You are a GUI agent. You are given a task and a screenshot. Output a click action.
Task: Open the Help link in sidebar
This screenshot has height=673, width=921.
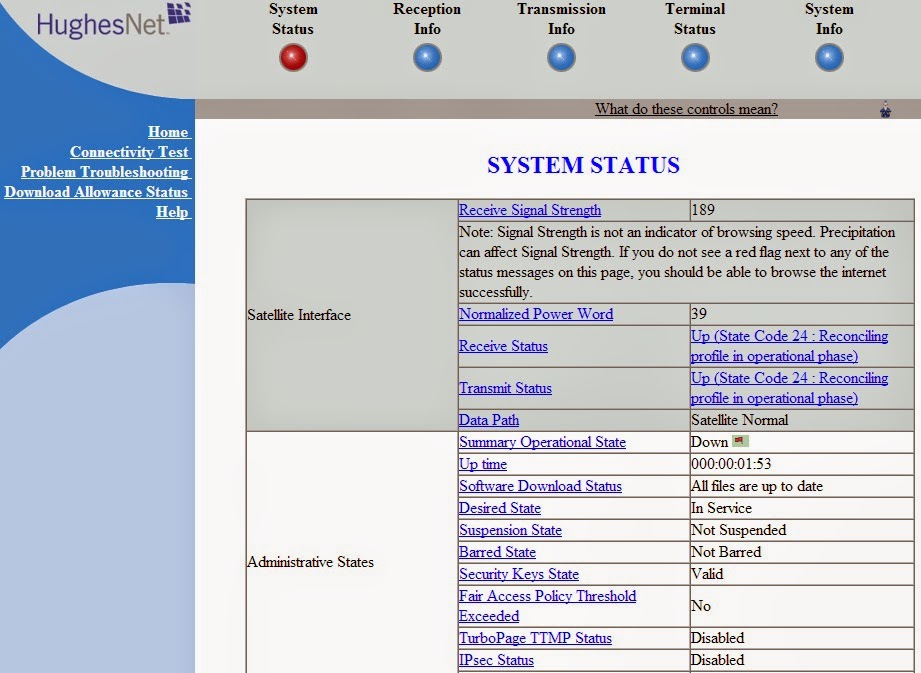click(173, 211)
